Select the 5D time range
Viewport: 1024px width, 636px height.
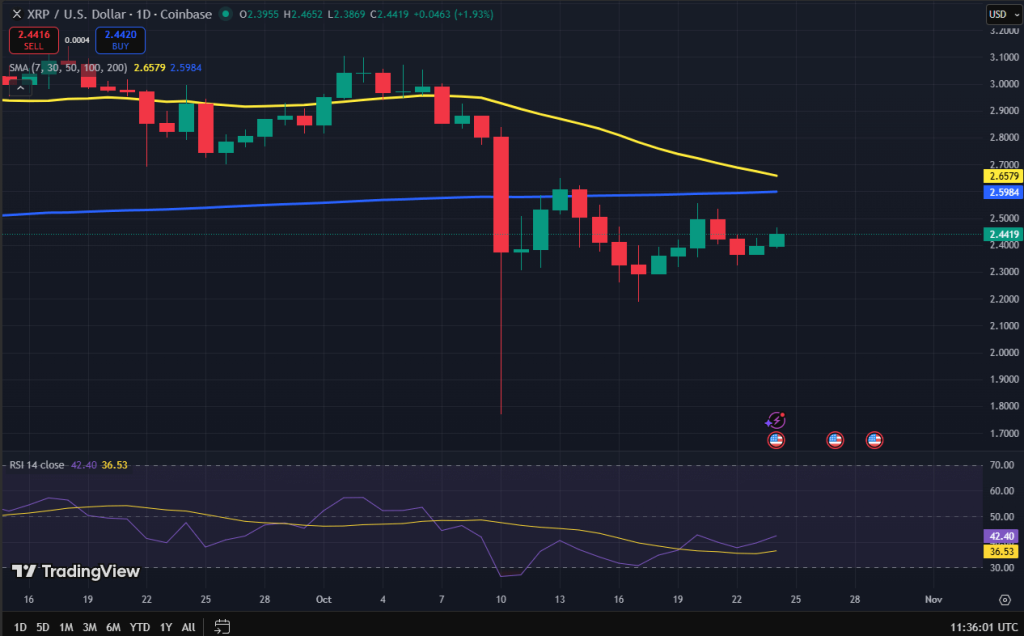click(42, 627)
